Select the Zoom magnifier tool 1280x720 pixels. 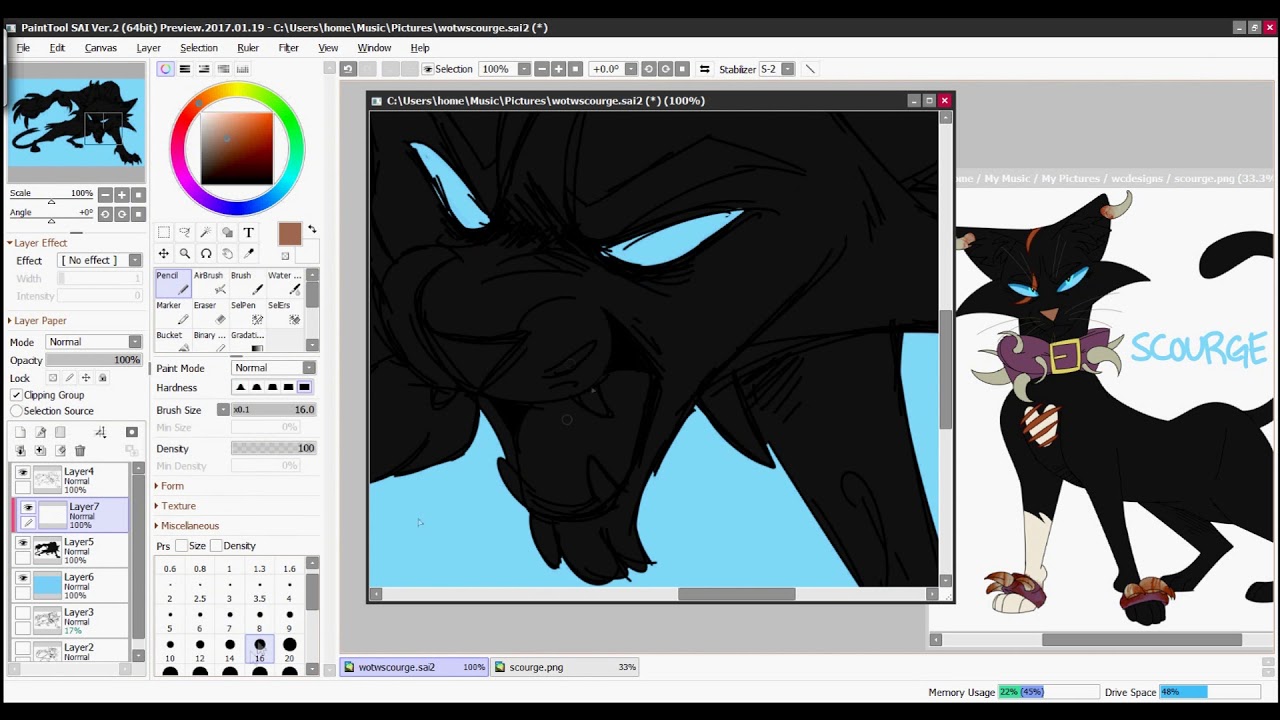point(185,254)
